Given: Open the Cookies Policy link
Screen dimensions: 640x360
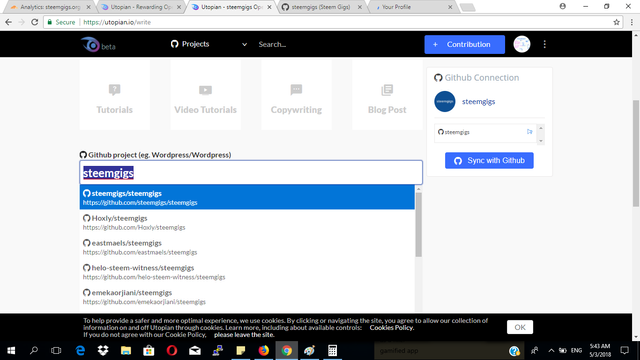Looking at the screenshot, I should coord(391,327).
